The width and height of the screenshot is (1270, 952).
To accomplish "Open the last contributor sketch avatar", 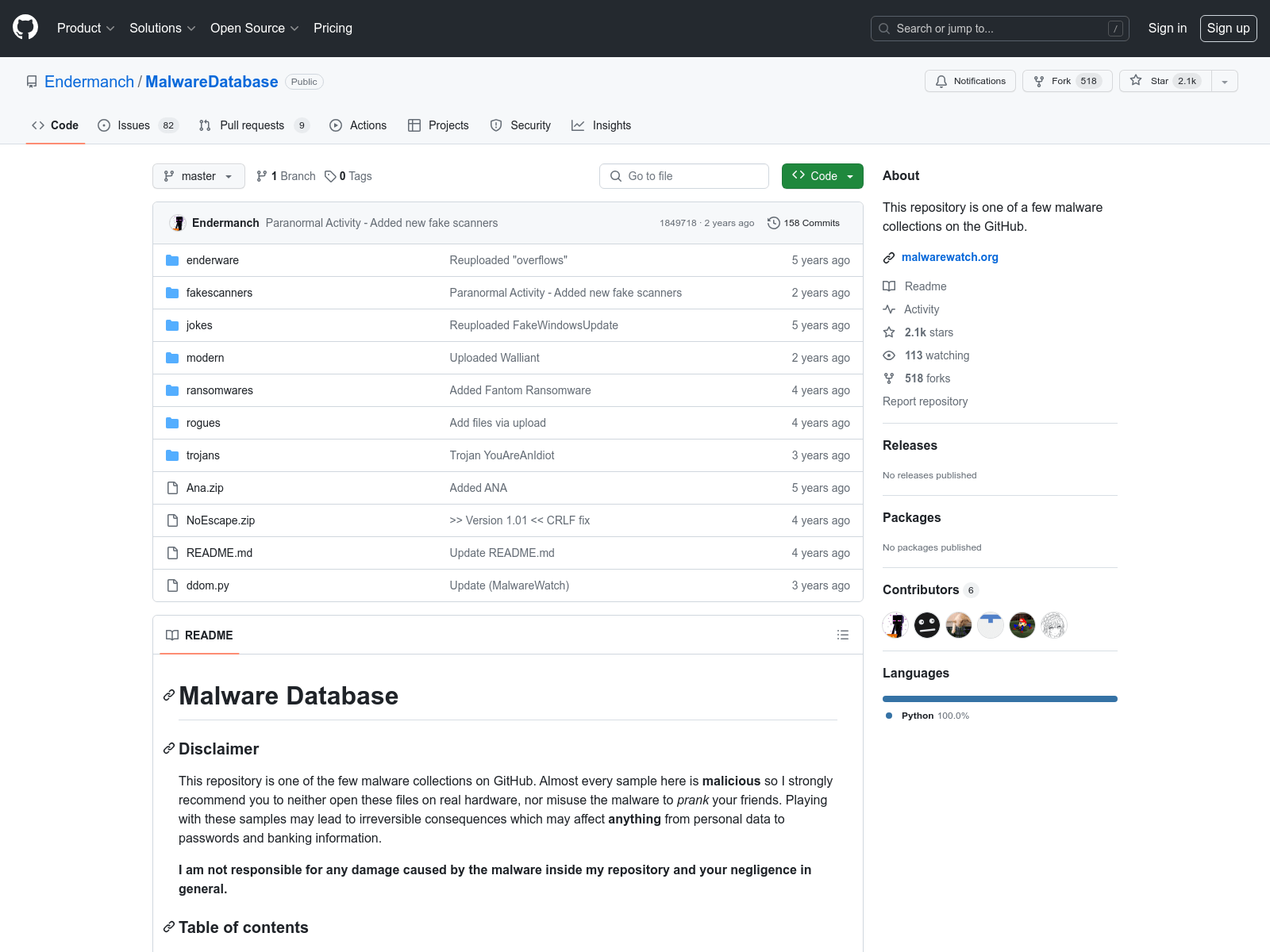I will click(x=1054, y=625).
